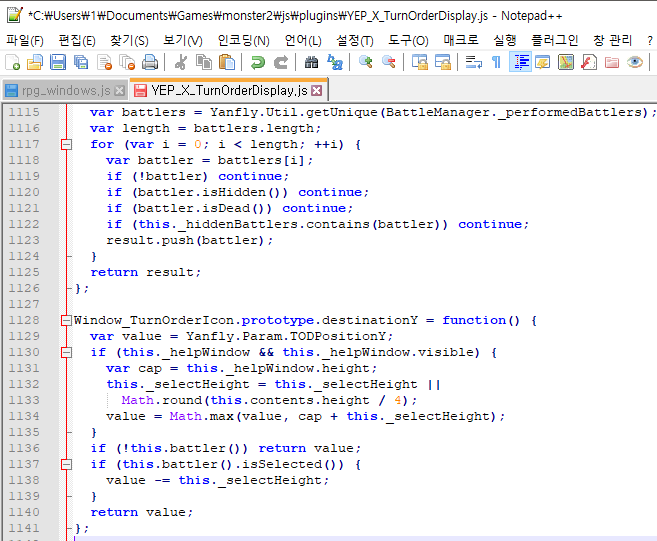Click line number 1115 in margin

point(24,112)
